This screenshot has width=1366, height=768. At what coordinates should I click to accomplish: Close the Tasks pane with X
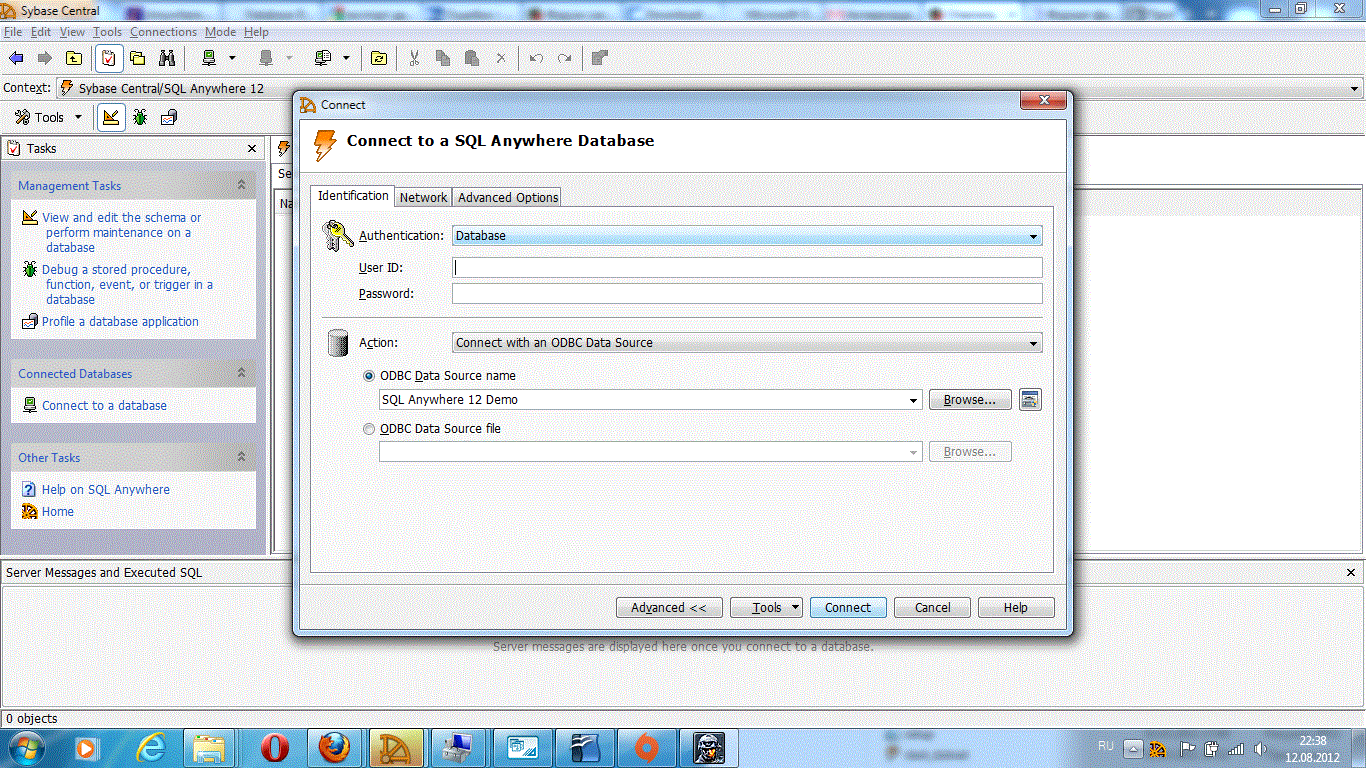tap(252, 148)
